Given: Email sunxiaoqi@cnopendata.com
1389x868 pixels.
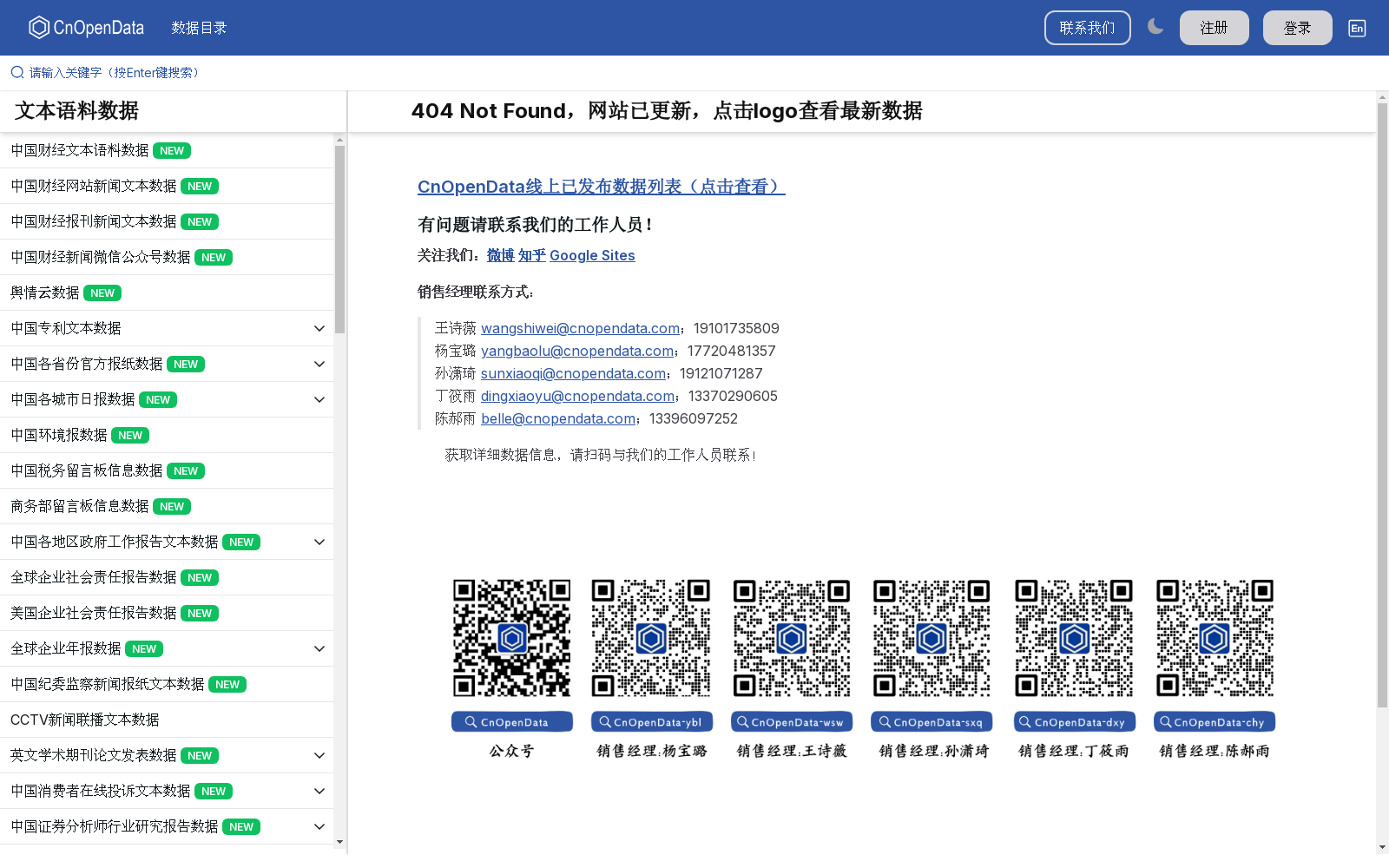Looking at the screenshot, I should 573,373.
